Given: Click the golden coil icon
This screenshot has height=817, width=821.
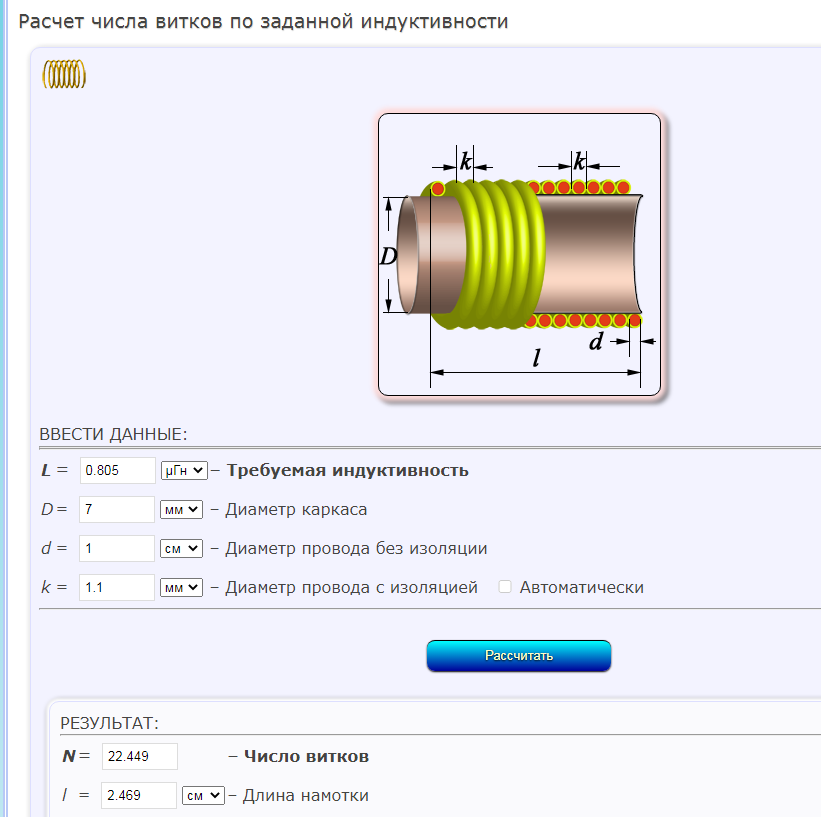Looking at the screenshot, I should point(64,75).
